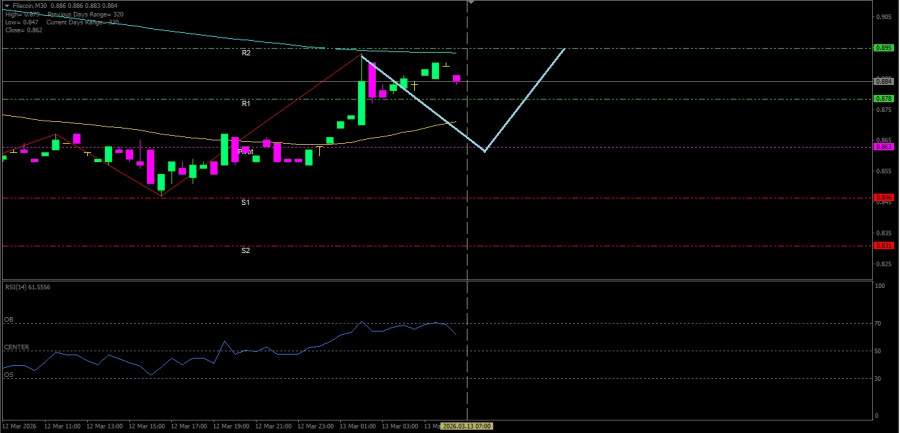Image resolution: width=900 pixels, height=433 pixels.
Task: Click the 13 Mar 03:00 time axis label
Action: (399, 427)
